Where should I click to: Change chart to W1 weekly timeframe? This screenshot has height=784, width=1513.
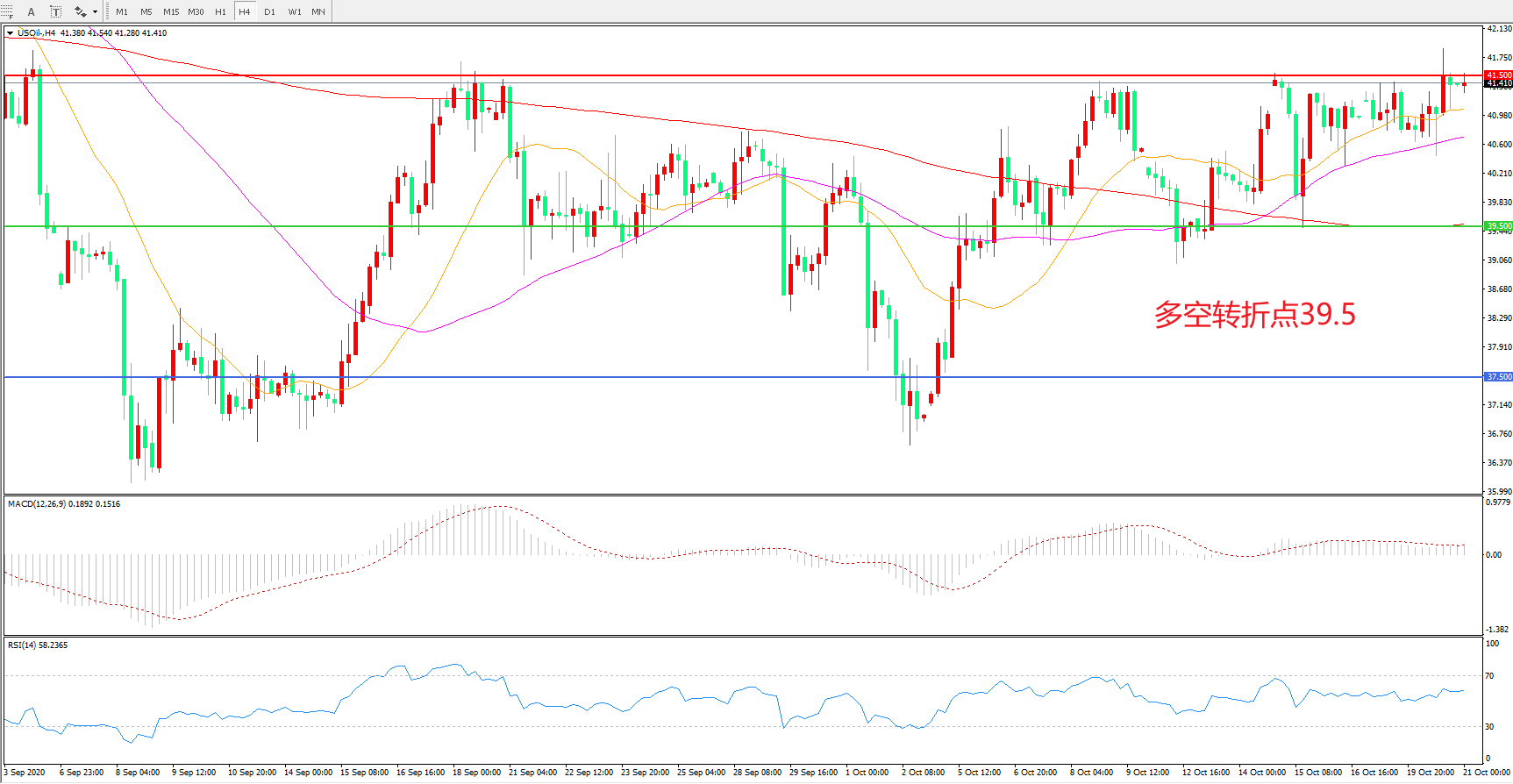coord(294,11)
